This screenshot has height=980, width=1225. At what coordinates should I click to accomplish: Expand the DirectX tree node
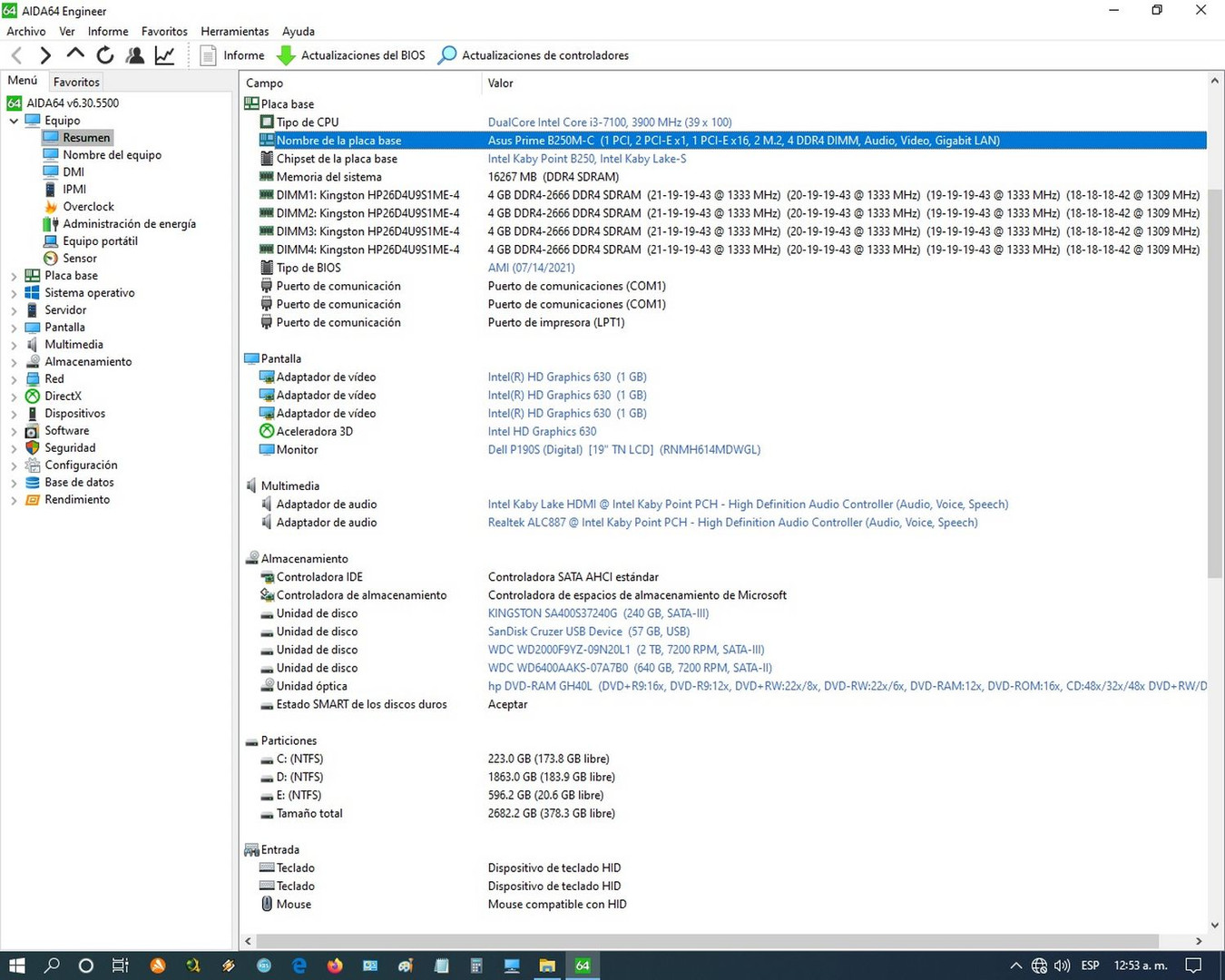[x=14, y=397]
